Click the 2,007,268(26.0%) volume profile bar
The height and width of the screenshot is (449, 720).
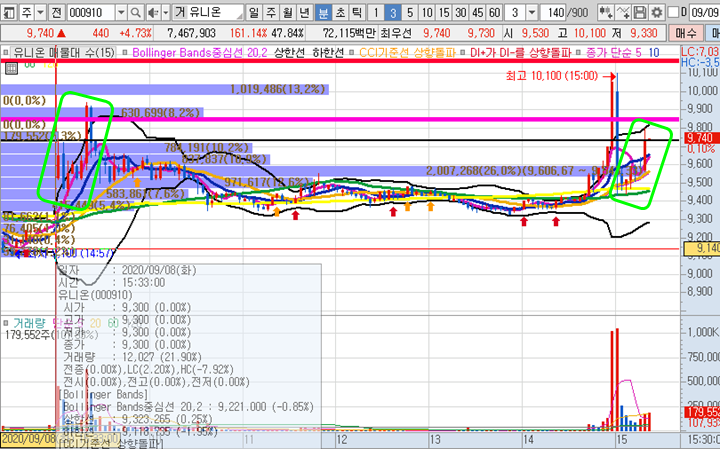[x=321, y=171]
